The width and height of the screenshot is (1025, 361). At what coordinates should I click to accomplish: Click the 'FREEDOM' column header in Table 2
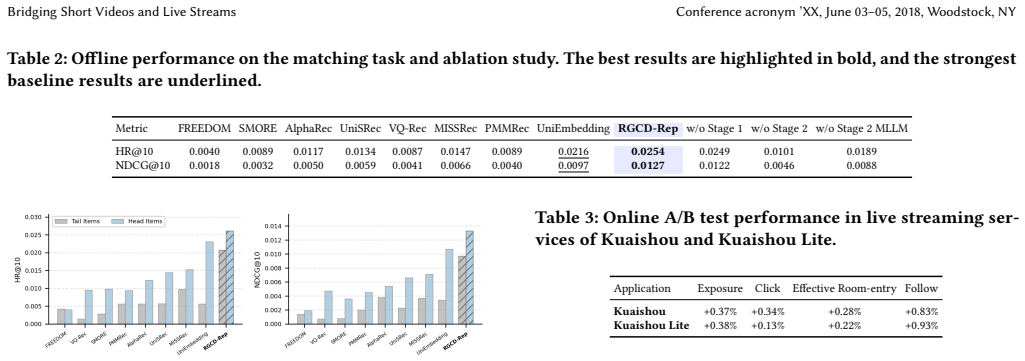pyautogui.click(x=204, y=129)
